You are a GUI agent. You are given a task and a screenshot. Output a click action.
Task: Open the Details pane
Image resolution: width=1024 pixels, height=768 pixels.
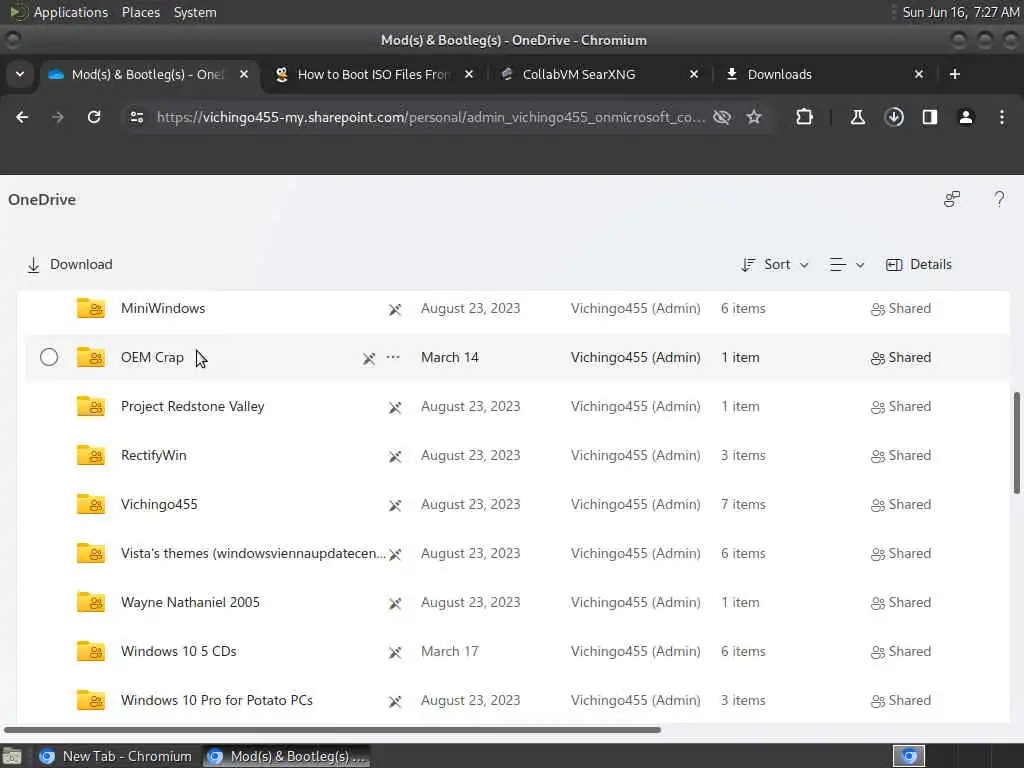click(918, 264)
